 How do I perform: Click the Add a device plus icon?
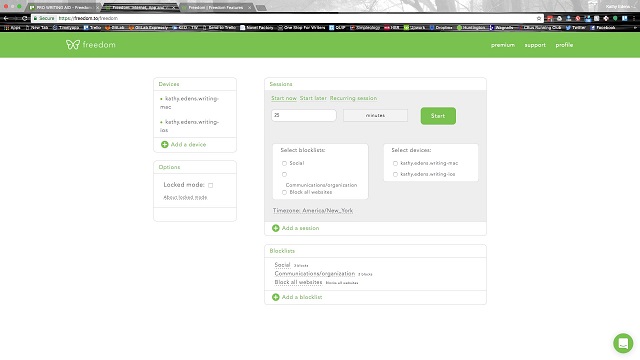(x=164, y=144)
